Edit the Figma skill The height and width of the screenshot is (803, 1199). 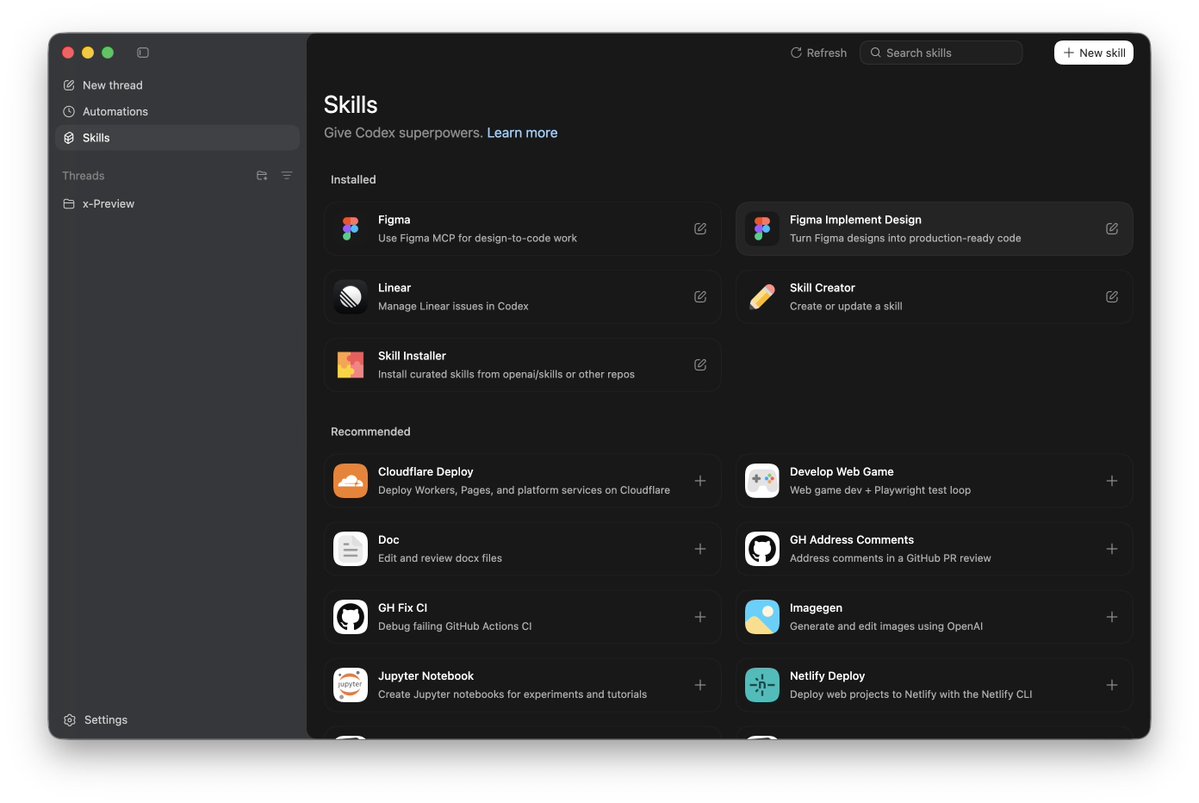click(x=700, y=229)
